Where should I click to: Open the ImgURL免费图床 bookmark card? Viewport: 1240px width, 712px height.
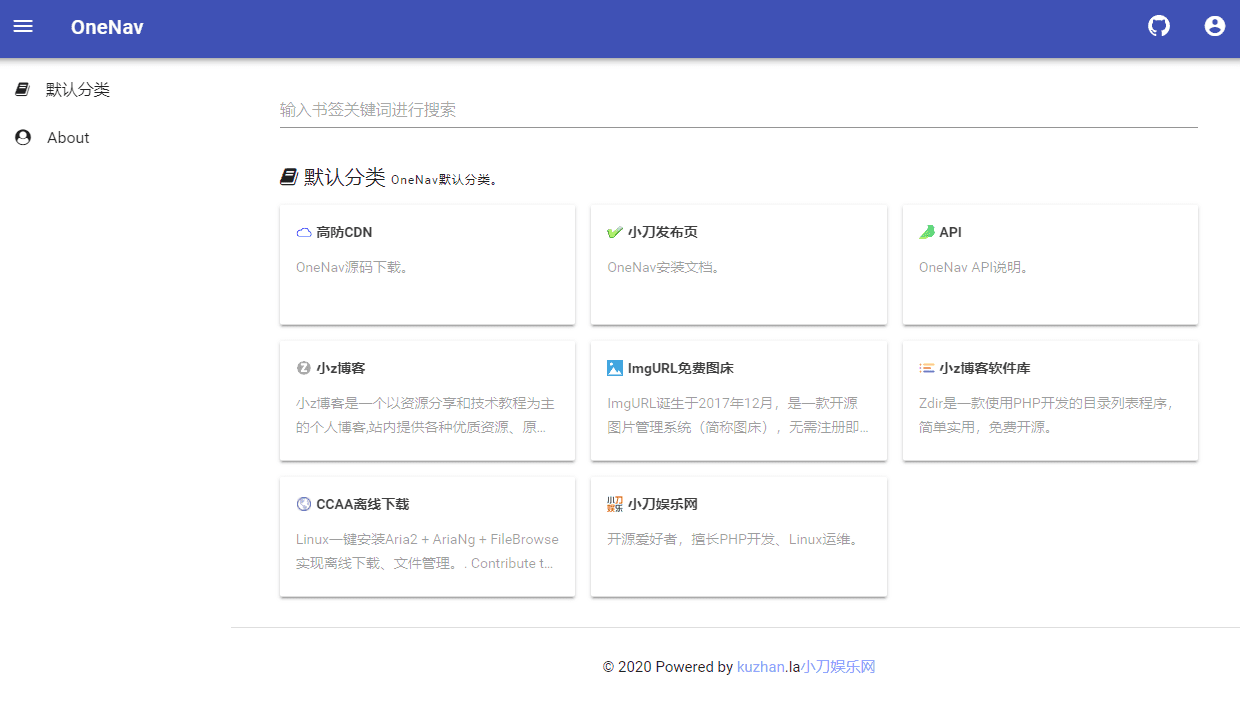pyautogui.click(x=739, y=400)
